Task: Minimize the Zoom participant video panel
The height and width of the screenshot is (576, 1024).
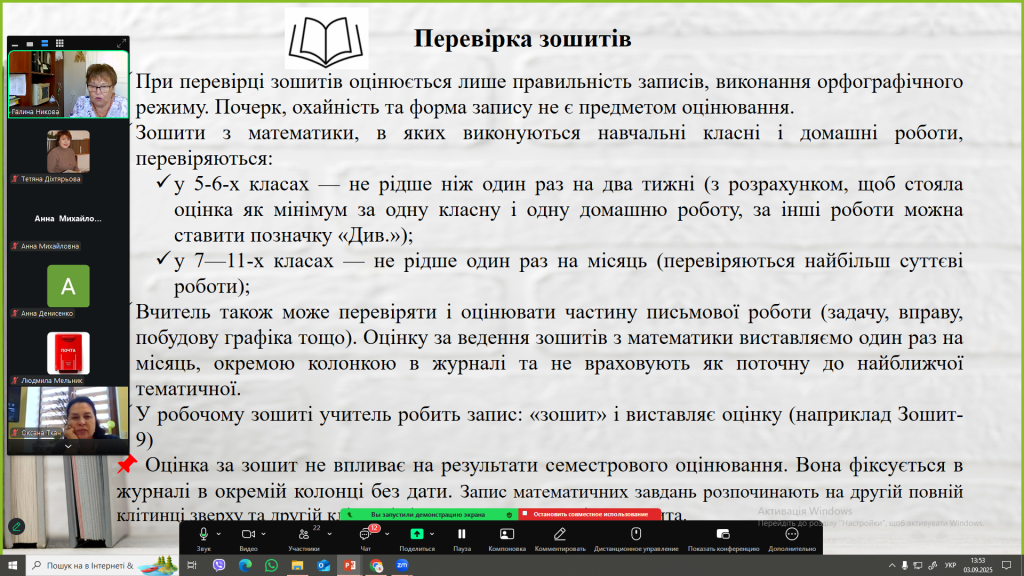Action: coord(15,44)
